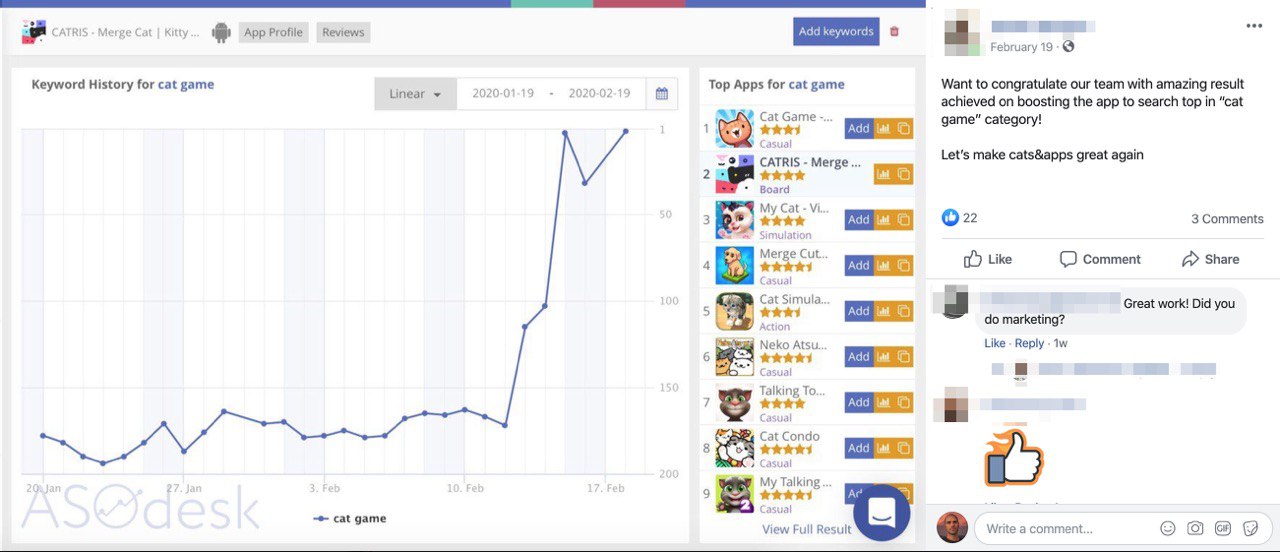Click copy icon for My Cat app
The width and height of the screenshot is (1280, 552).
click(x=903, y=220)
